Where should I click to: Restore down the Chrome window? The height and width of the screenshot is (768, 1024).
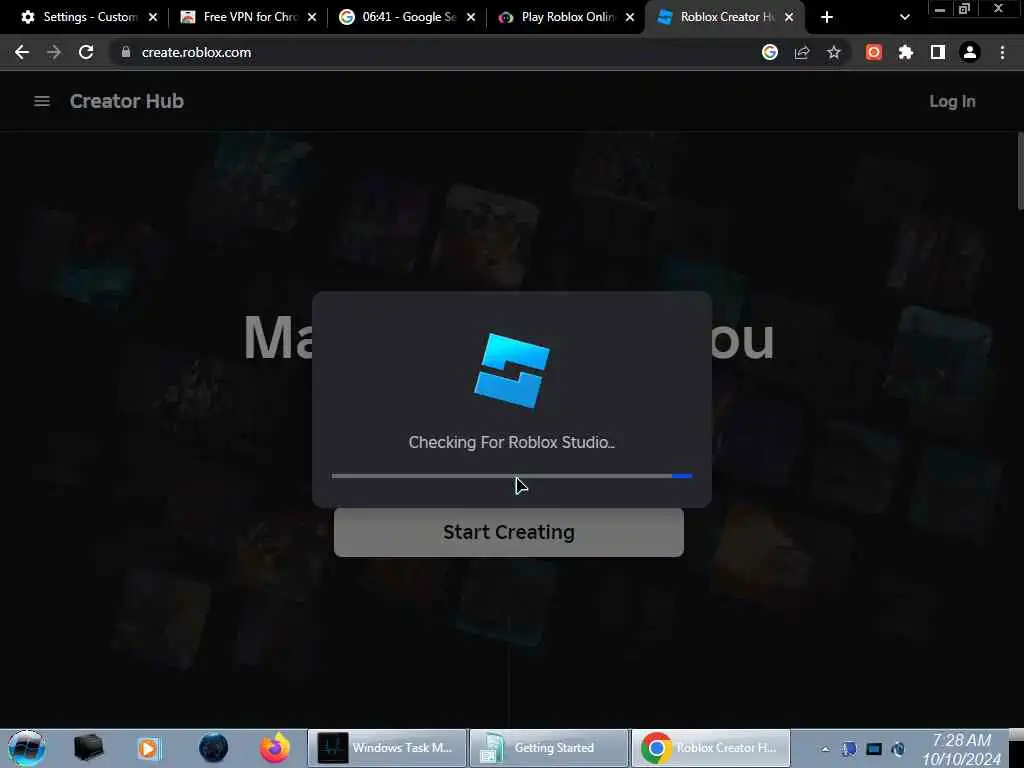(965, 9)
